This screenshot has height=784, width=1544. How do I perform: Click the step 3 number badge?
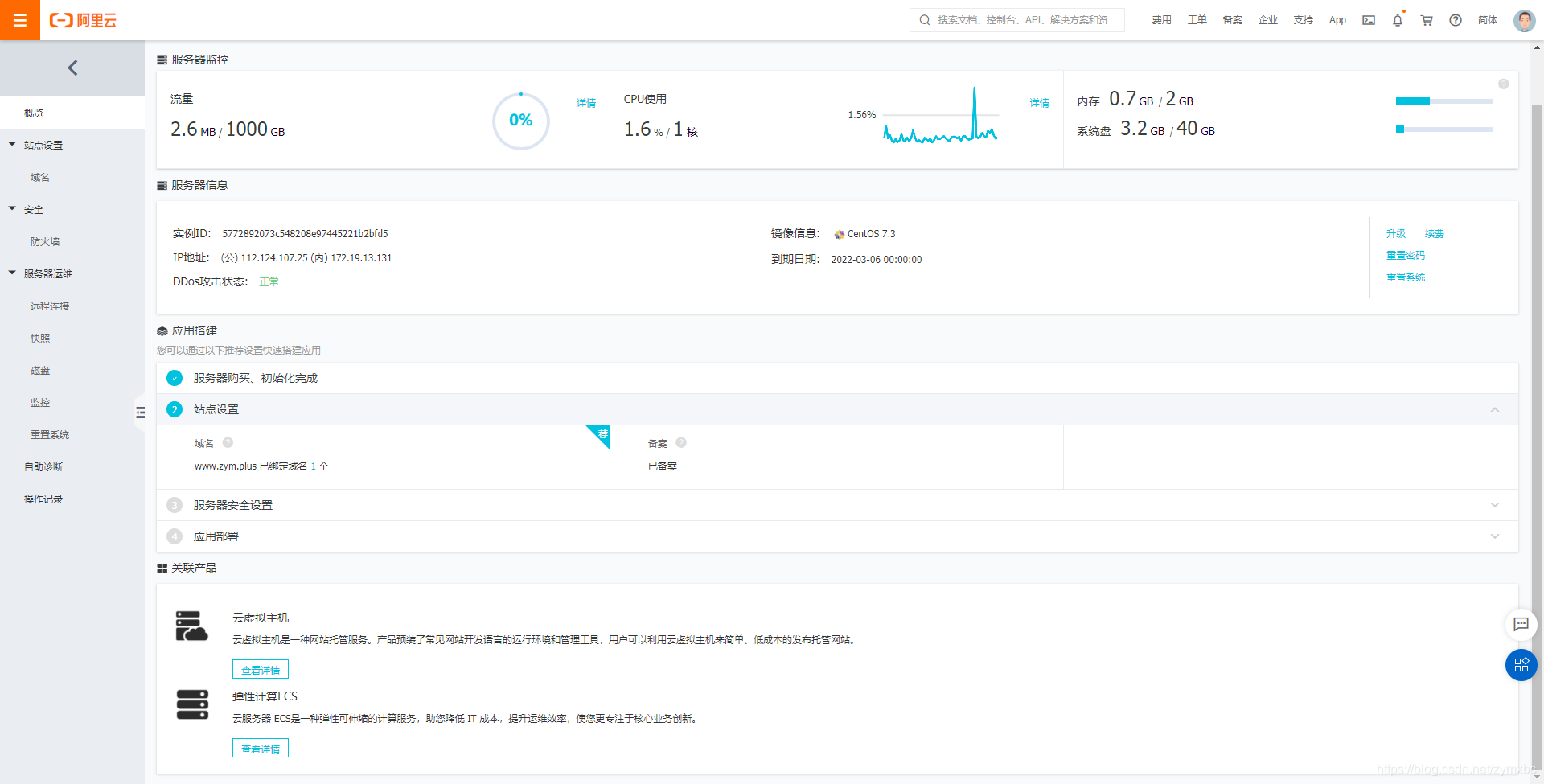point(175,505)
